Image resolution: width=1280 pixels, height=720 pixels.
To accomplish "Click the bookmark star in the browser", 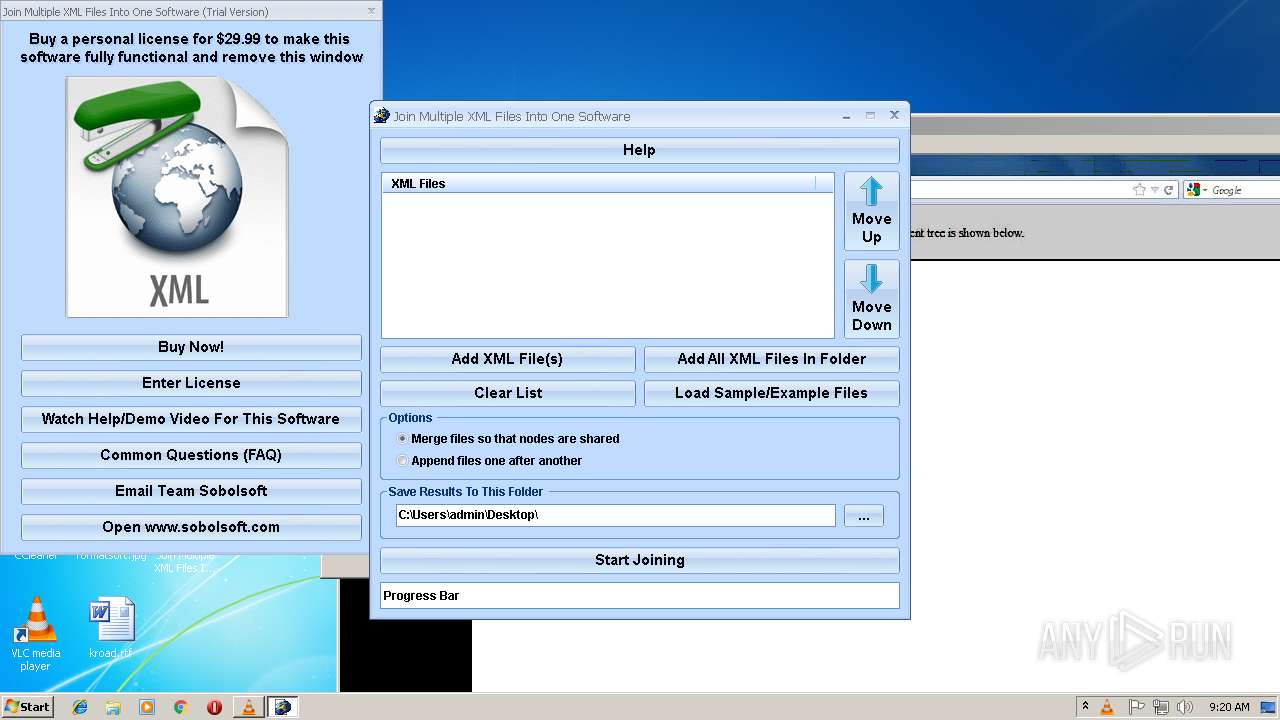I will point(1139,190).
